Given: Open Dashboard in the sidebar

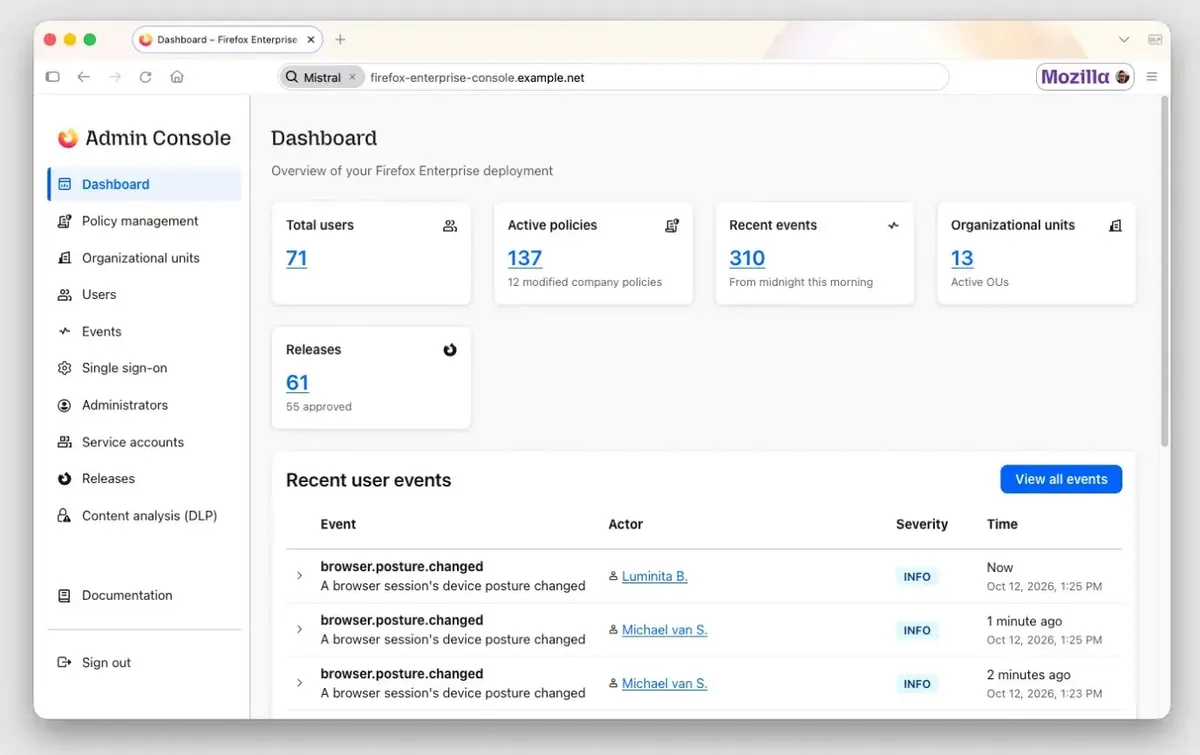Looking at the screenshot, I should pos(145,184).
